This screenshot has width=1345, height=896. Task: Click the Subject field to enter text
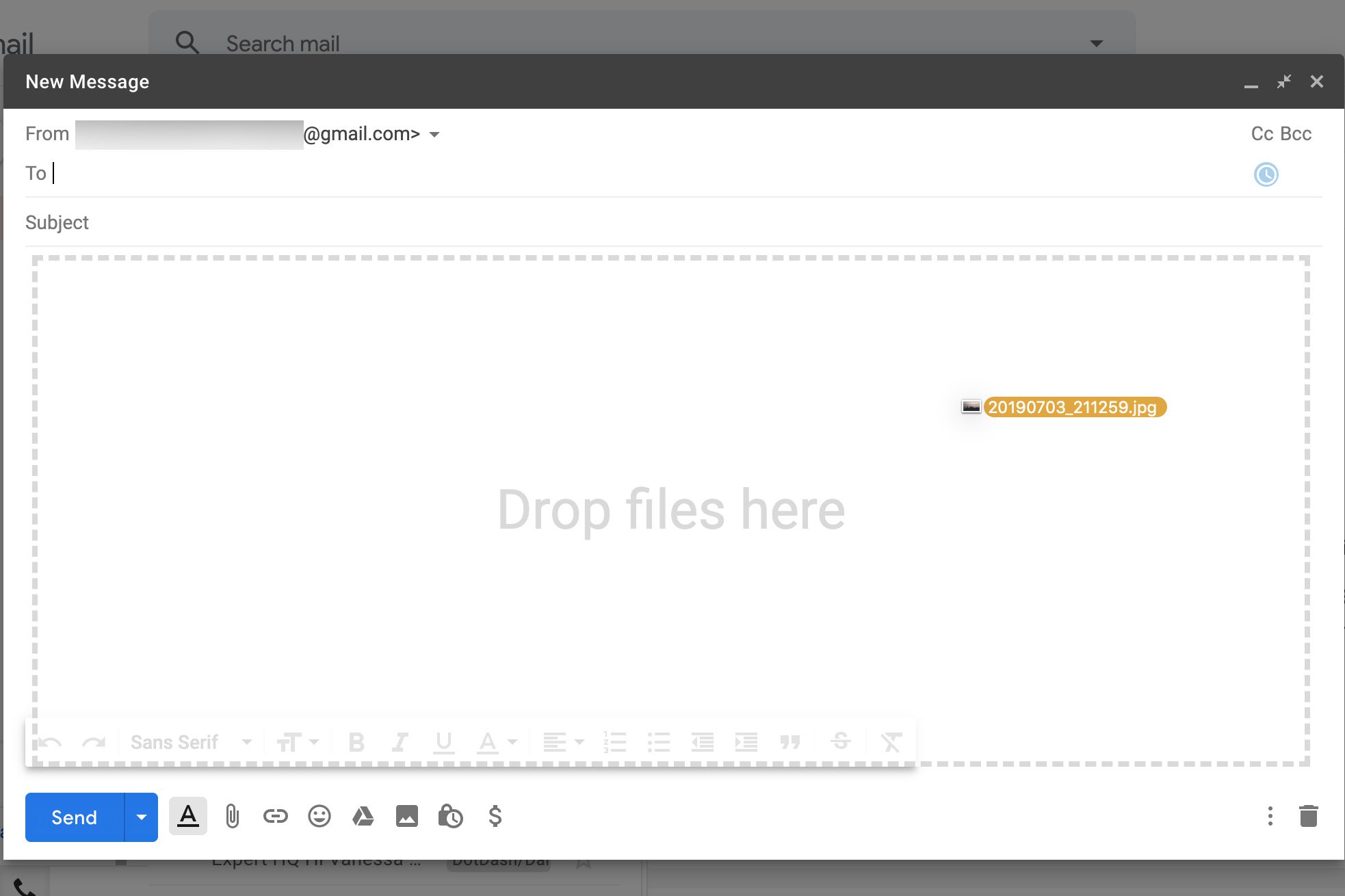tap(671, 222)
